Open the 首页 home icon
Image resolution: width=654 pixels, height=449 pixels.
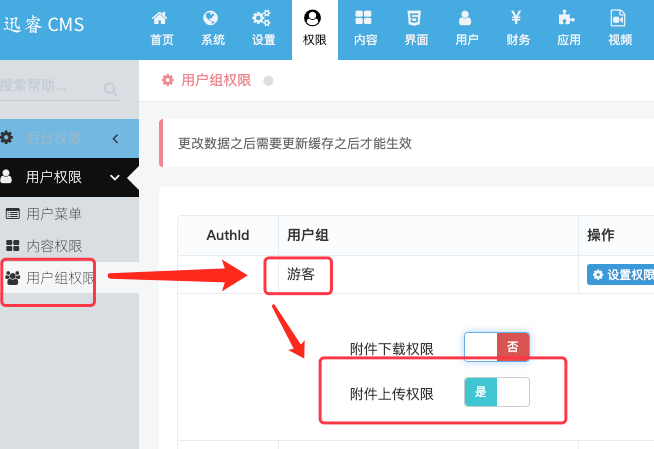(x=160, y=18)
